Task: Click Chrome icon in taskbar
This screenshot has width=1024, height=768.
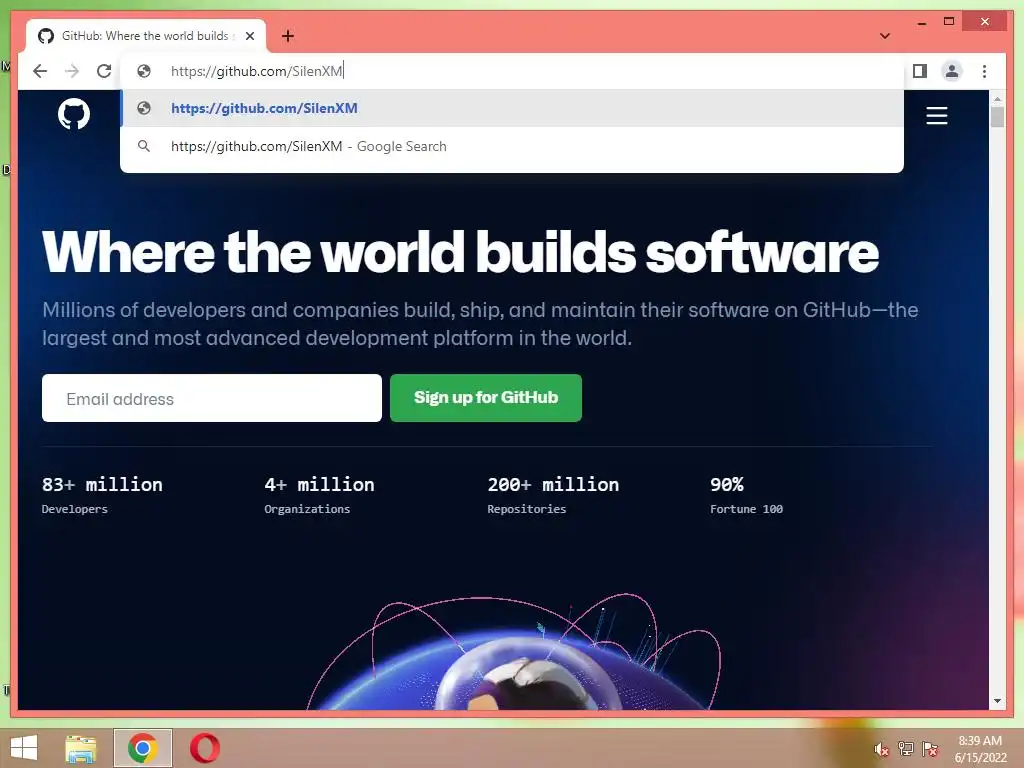Action: (x=143, y=748)
